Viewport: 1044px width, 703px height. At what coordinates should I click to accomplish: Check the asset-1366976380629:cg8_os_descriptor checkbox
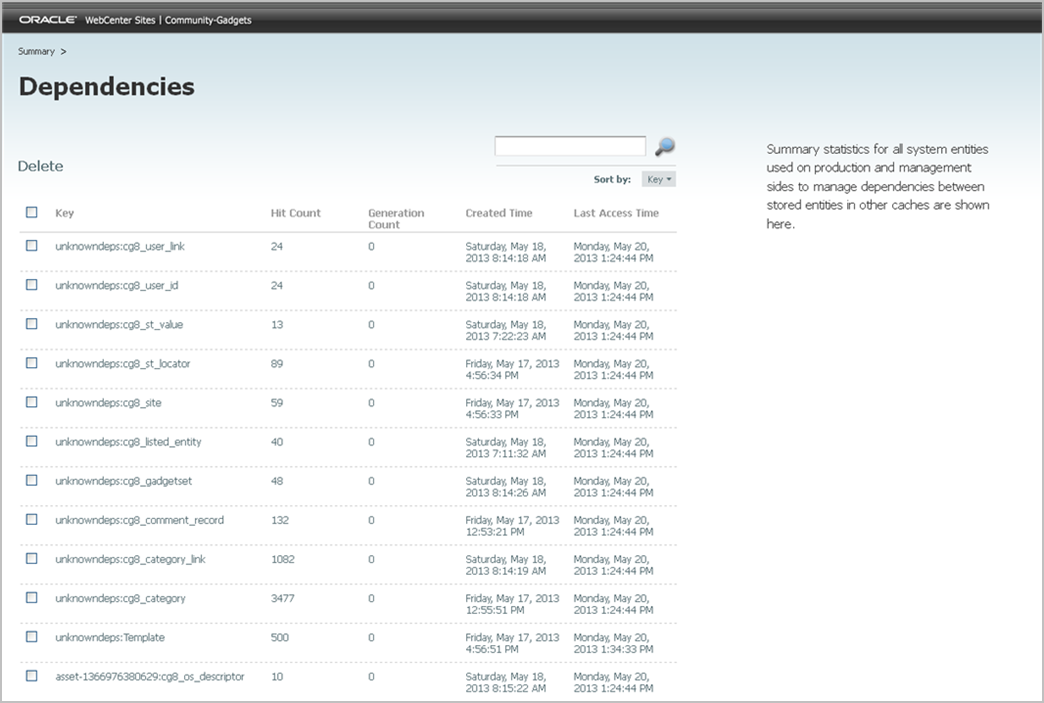[31, 676]
